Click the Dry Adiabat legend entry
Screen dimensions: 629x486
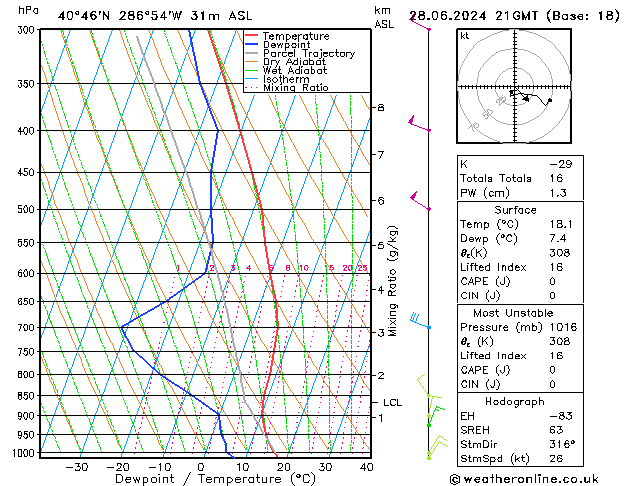coord(286,62)
